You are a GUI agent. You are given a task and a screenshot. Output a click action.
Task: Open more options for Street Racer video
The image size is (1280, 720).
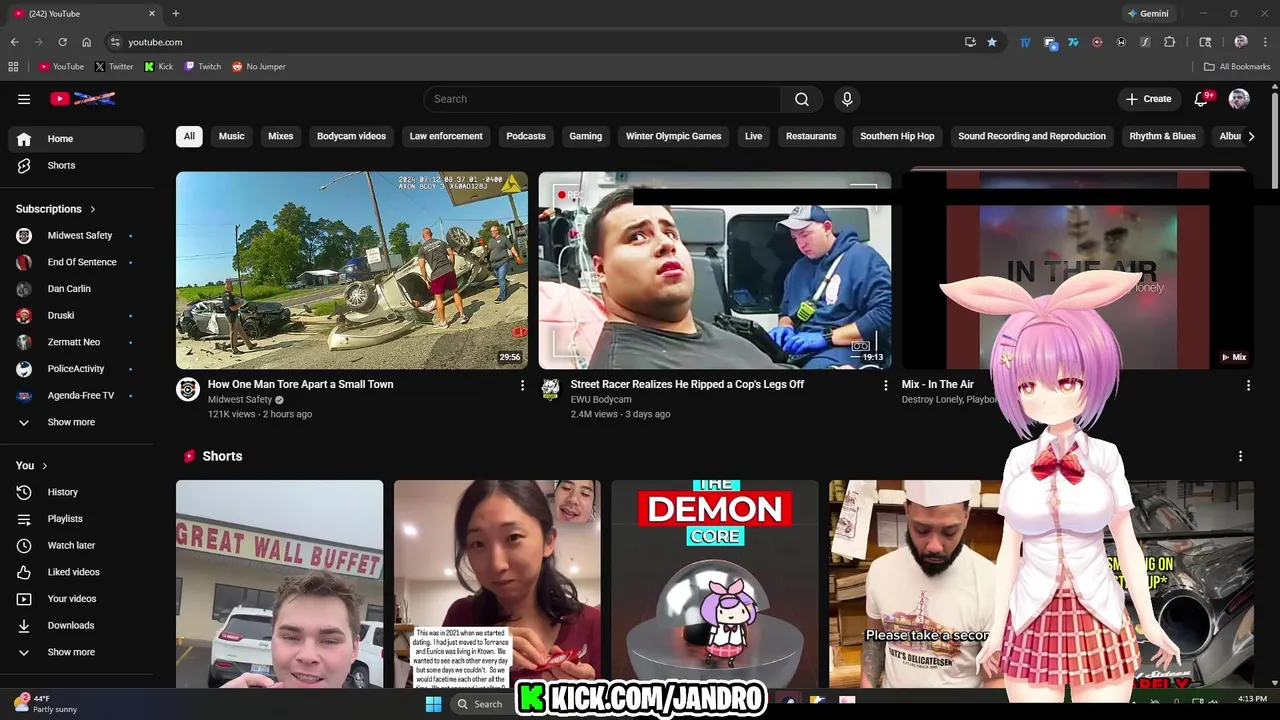click(x=885, y=385)
